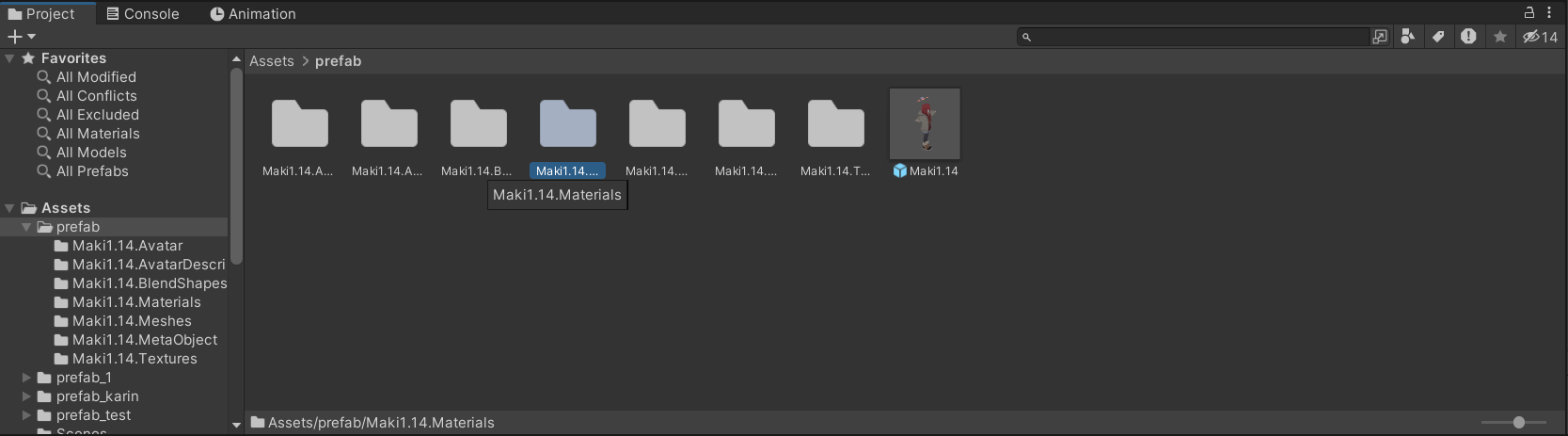
Task: Select the Maki1.14 prefab thumbnail
Action: pos(925,124)
